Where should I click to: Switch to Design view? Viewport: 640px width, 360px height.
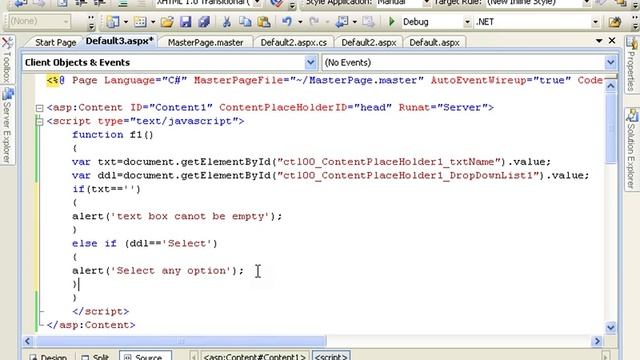tap(48, 356)
